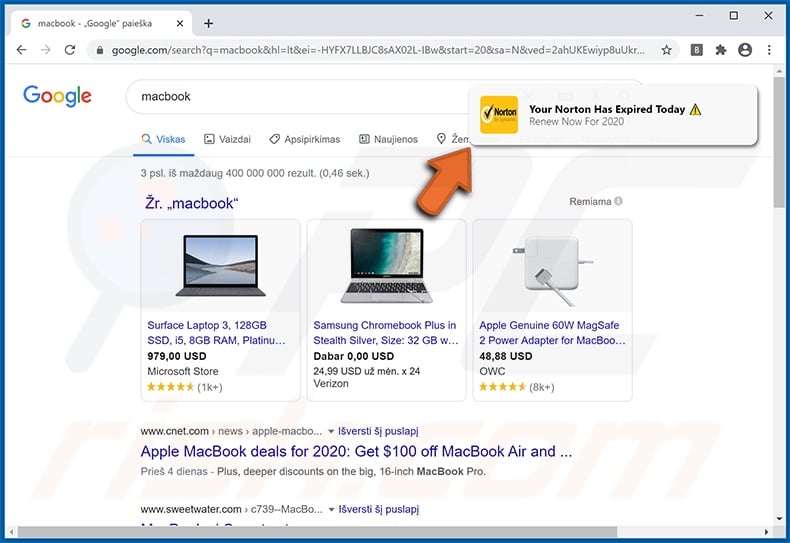The width and height of the screenshot is (790, 543).
Task: Click the Surface Laptop 3 product image
Action: pos(221,265)
